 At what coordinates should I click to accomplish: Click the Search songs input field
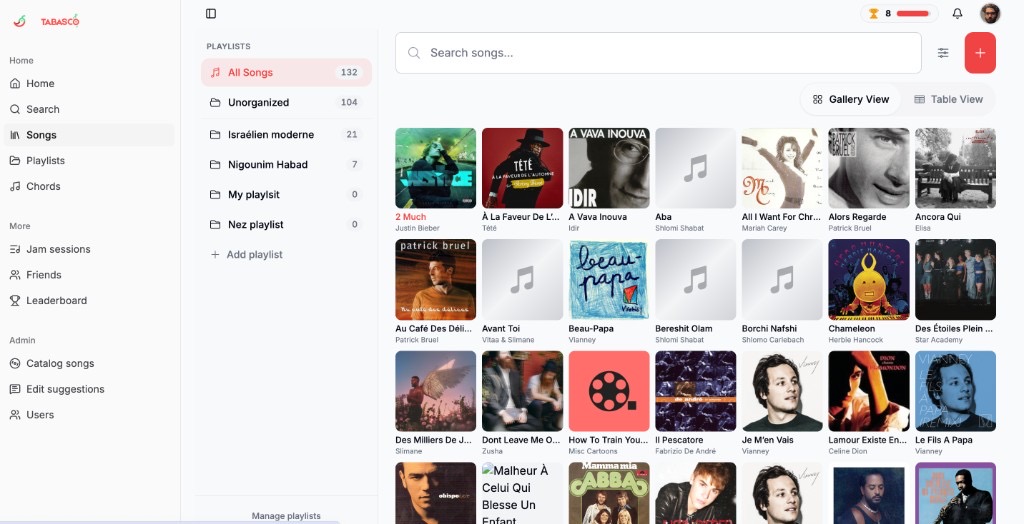(658, 53)
